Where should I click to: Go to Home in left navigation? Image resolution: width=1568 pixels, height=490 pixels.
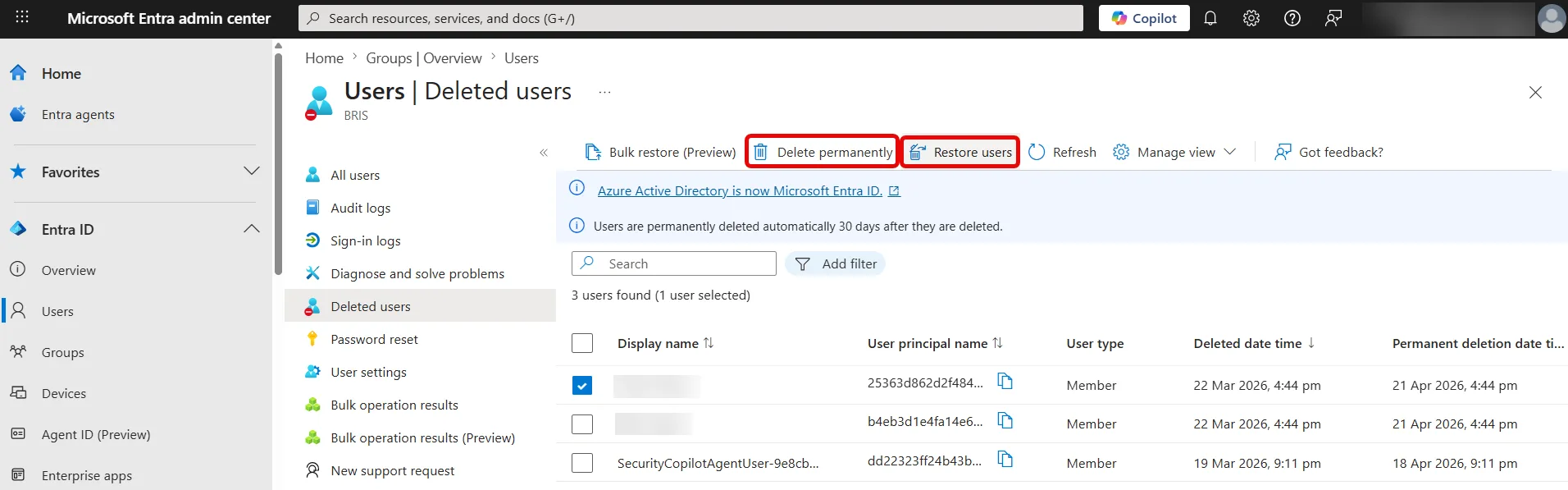(x=62, y=74)
